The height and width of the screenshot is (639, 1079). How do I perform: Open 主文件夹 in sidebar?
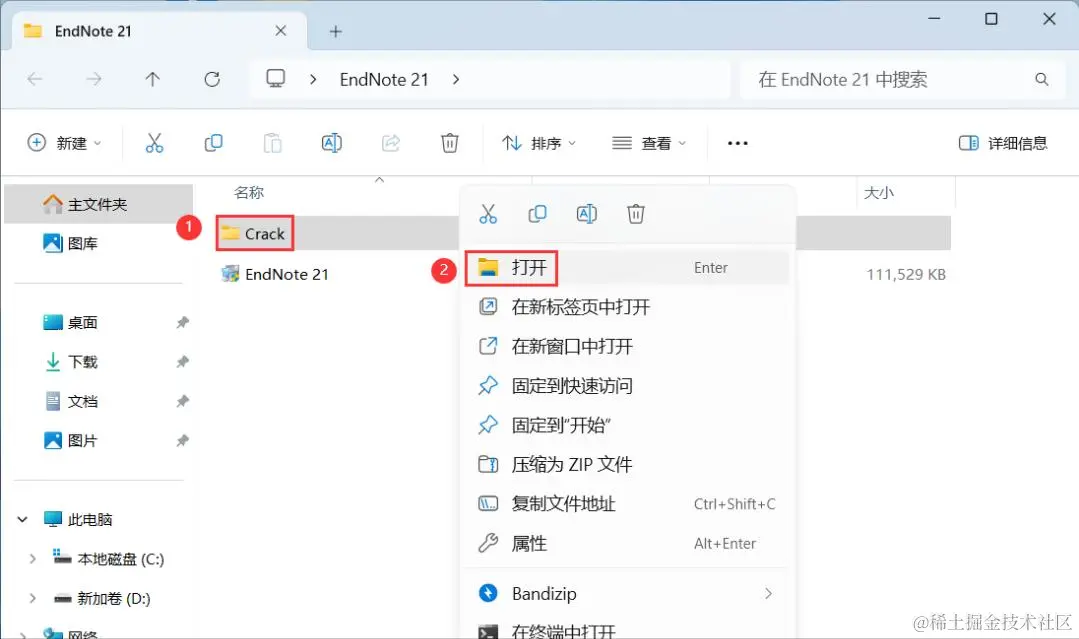(x=98, y=204)
